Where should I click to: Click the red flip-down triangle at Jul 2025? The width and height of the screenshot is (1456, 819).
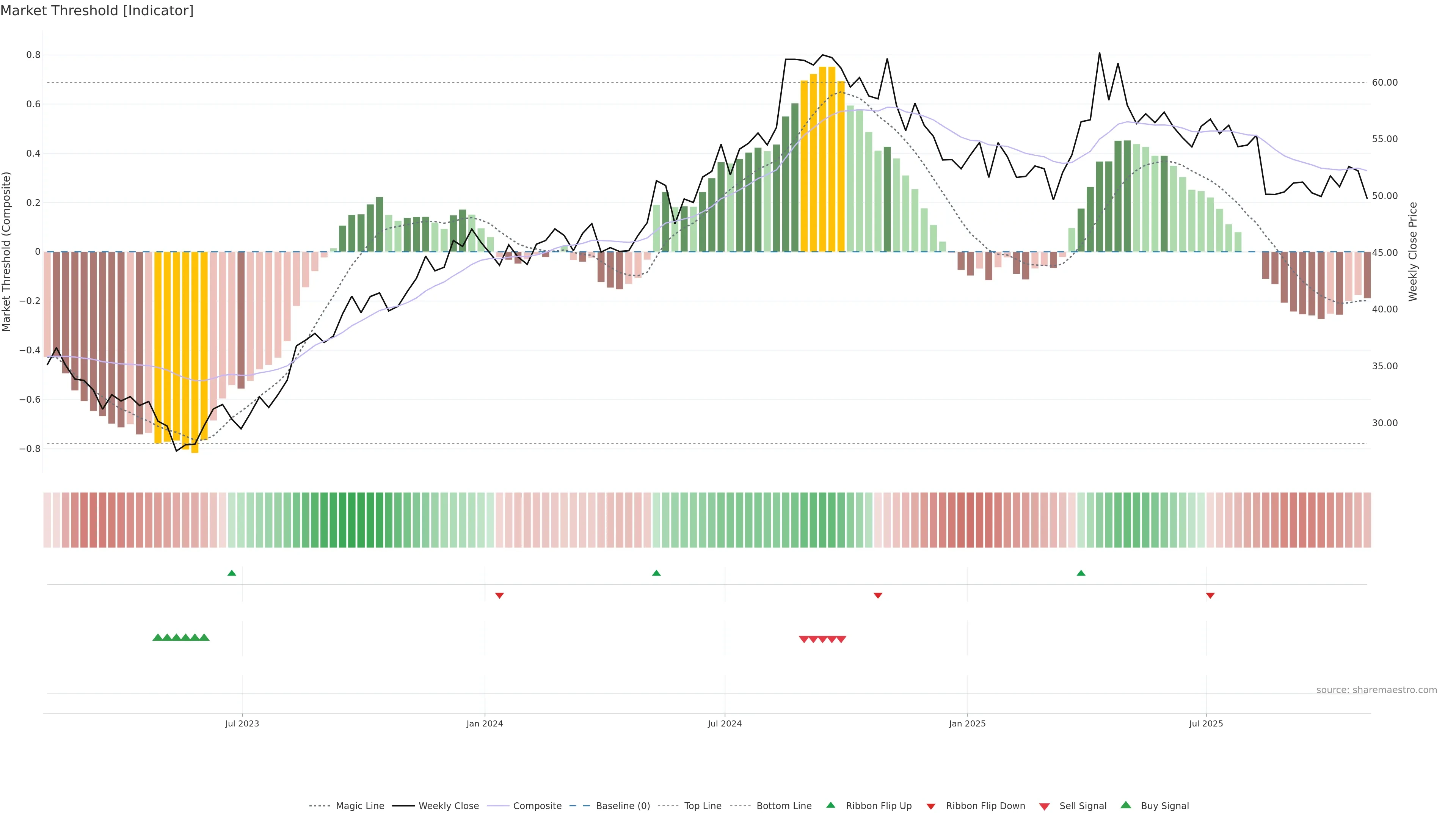tap(1210, 595)
